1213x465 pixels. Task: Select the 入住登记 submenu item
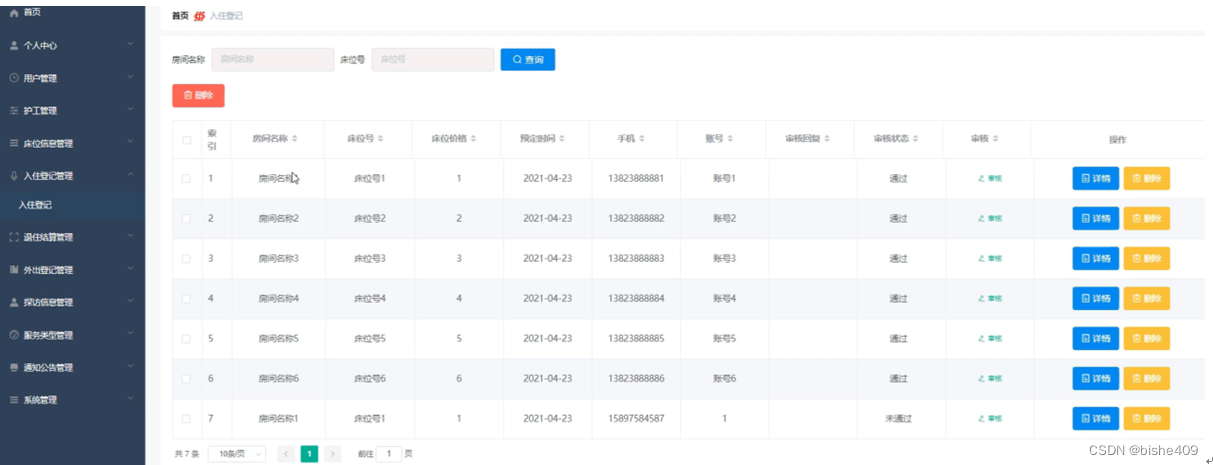click(x=72, y=205)
